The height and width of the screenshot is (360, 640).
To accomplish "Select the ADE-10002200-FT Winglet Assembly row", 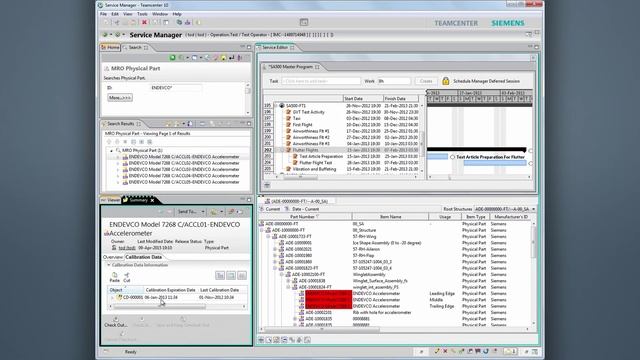I will [x=396, y=275].
